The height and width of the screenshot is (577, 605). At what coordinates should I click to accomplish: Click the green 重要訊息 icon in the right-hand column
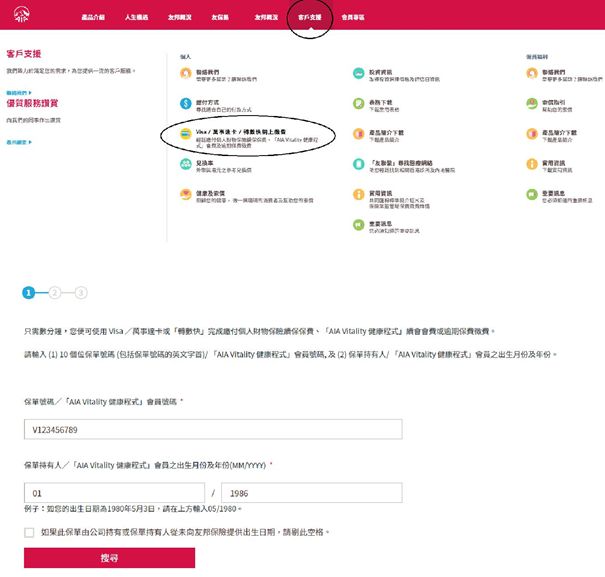coord(532,194)
